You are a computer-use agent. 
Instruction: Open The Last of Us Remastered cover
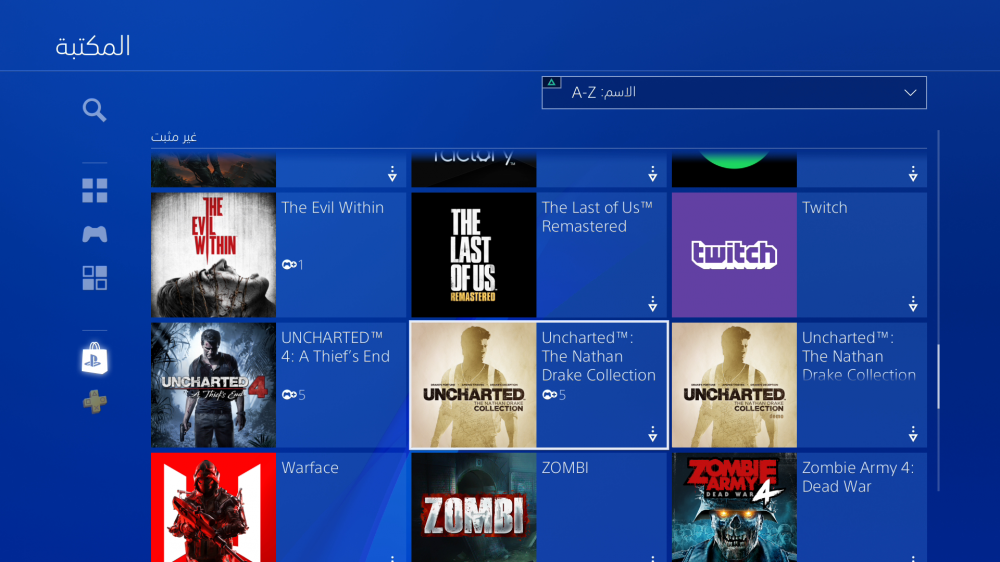[474, 255]
